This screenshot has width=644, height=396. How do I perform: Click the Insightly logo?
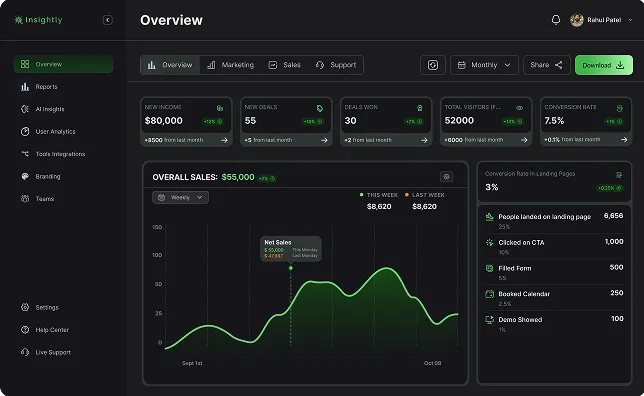click(x=38, y=20)
